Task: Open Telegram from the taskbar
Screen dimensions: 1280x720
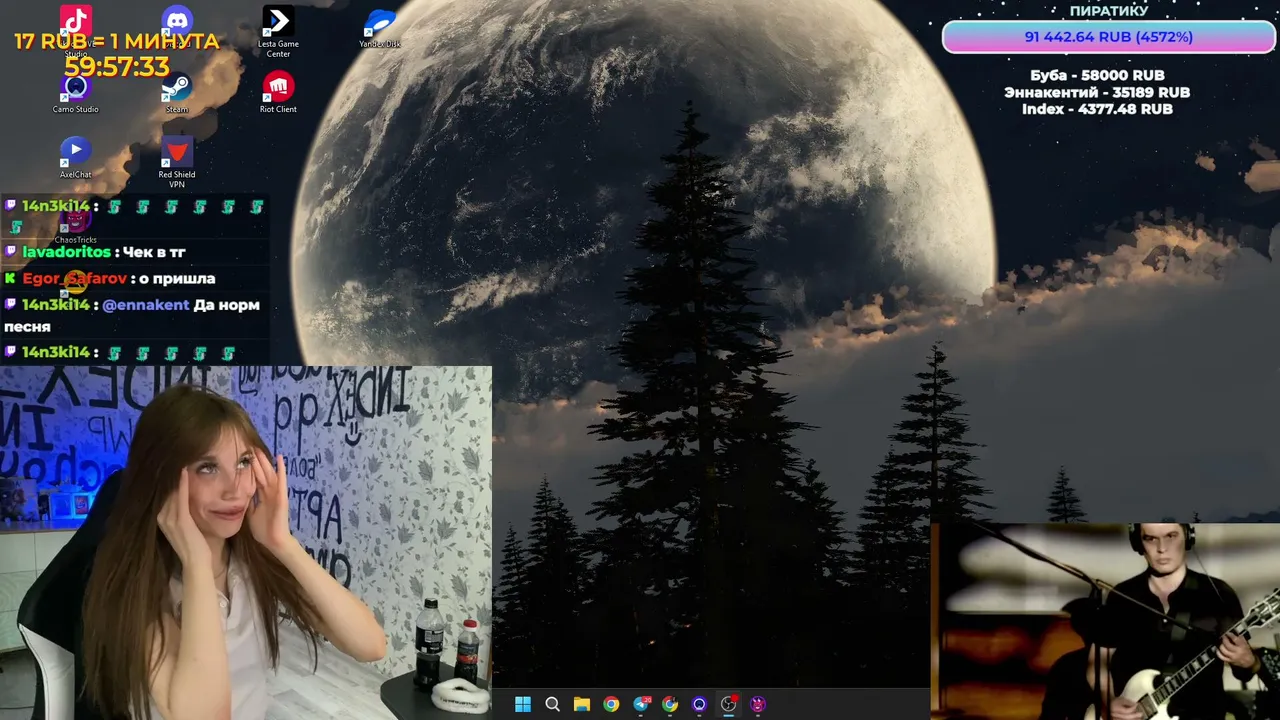Action: pyautogui.click(x=641, y=704)
